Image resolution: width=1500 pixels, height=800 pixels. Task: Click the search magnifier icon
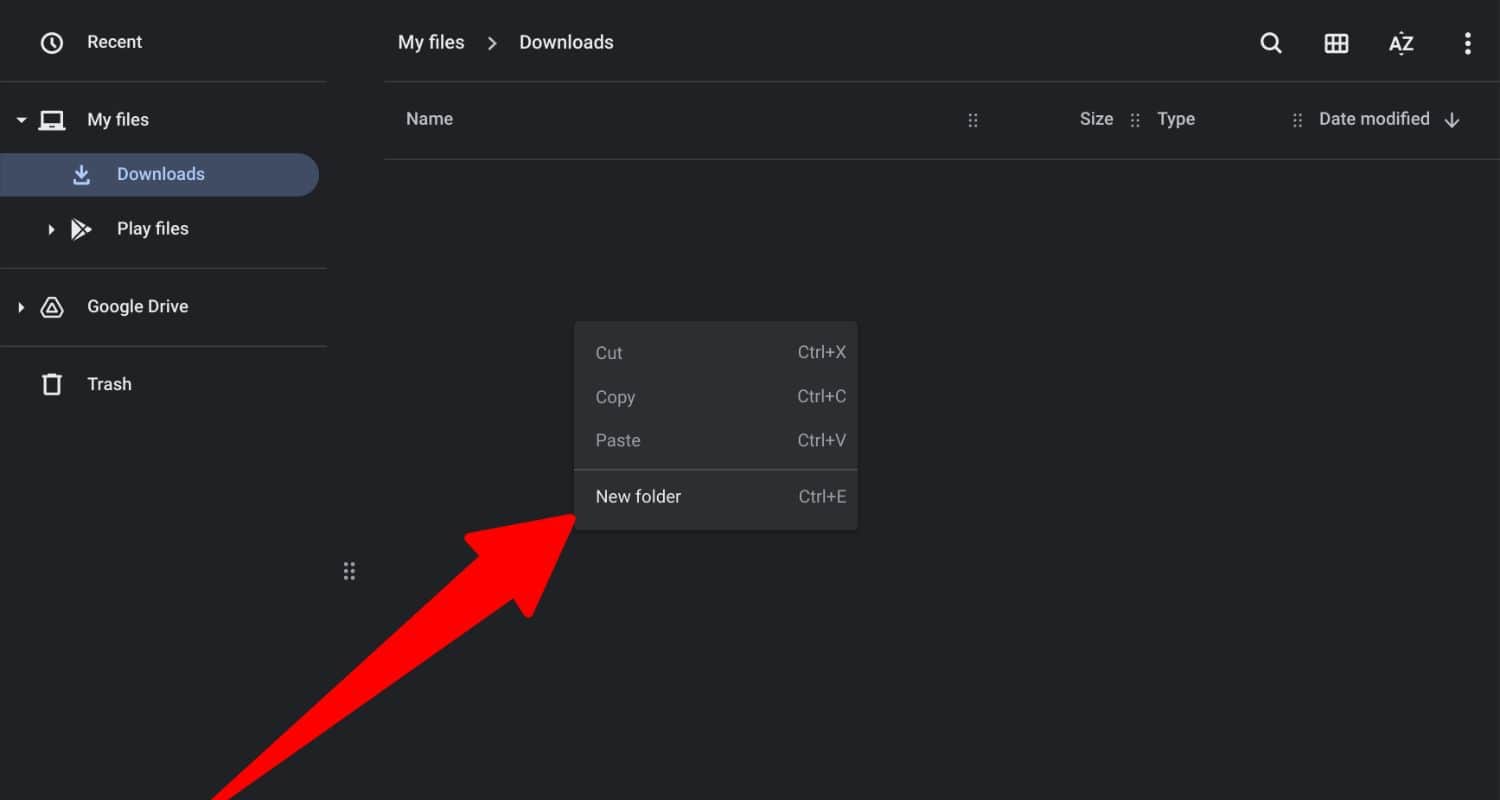click(x=1271, y=43)
